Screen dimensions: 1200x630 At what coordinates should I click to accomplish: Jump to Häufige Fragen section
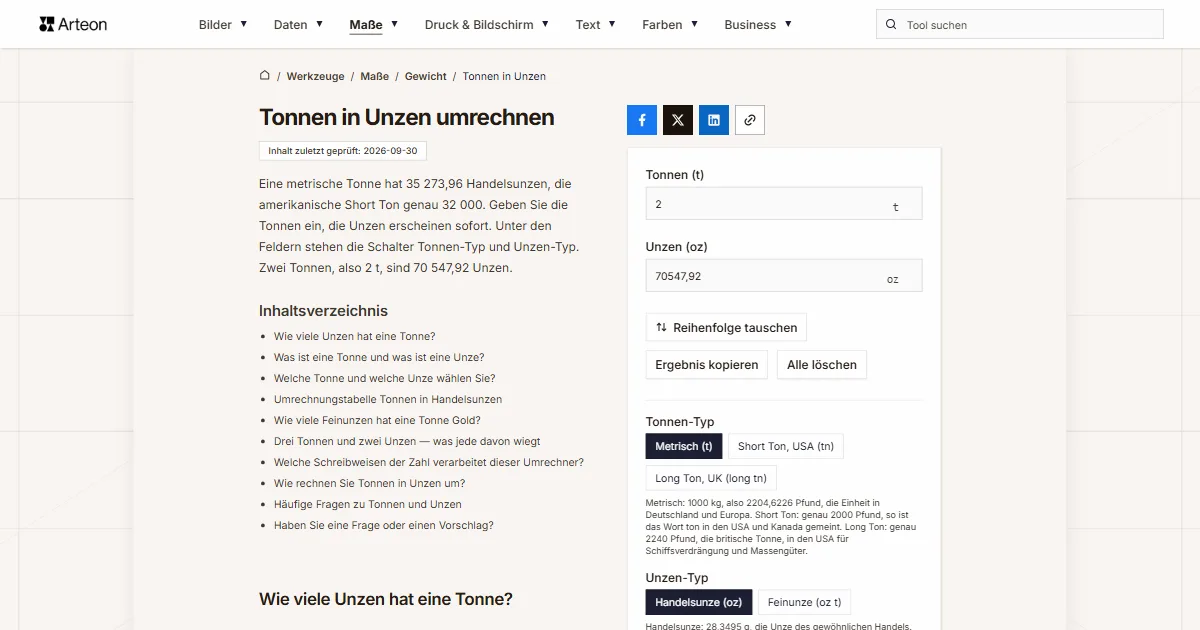click(368, 504)
